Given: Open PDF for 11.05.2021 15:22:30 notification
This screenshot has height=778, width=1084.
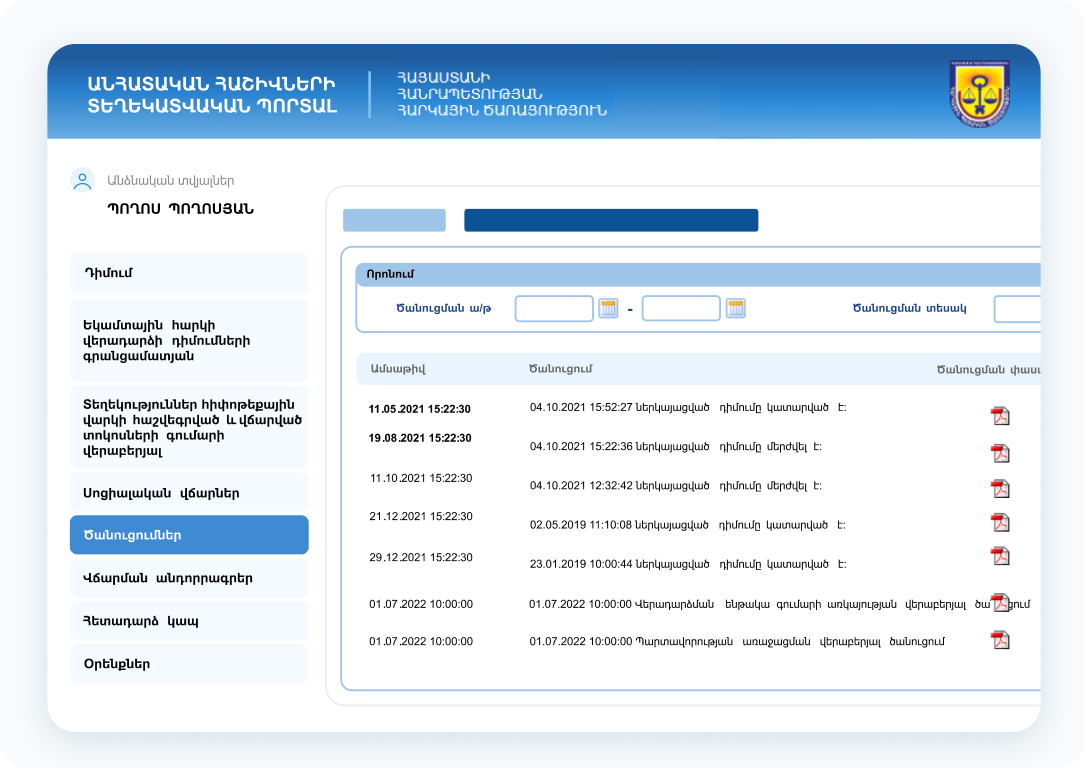Looking at the screenshot, I should [x=999, y=416].
